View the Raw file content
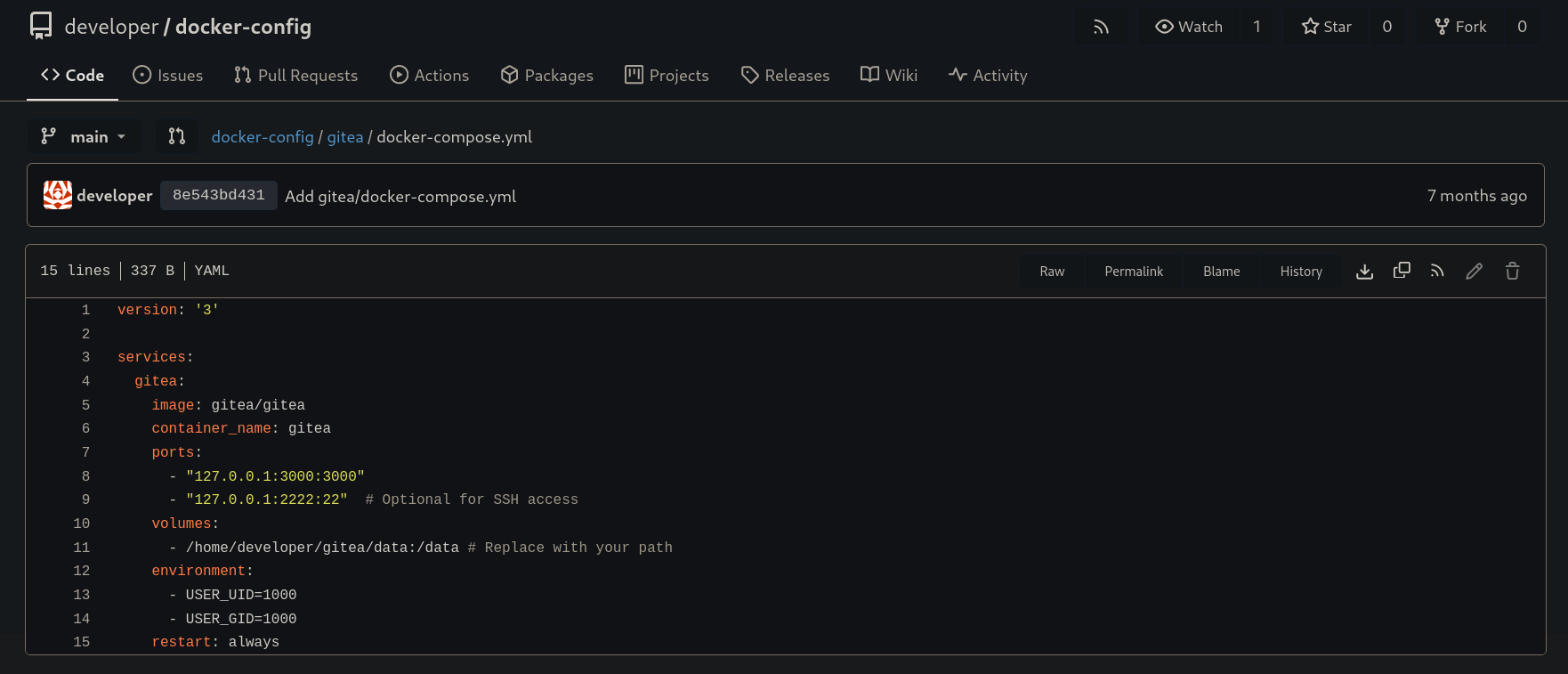Image resolution: width=1568 pixels, height=674 pixels. (x=1052, y=272)
